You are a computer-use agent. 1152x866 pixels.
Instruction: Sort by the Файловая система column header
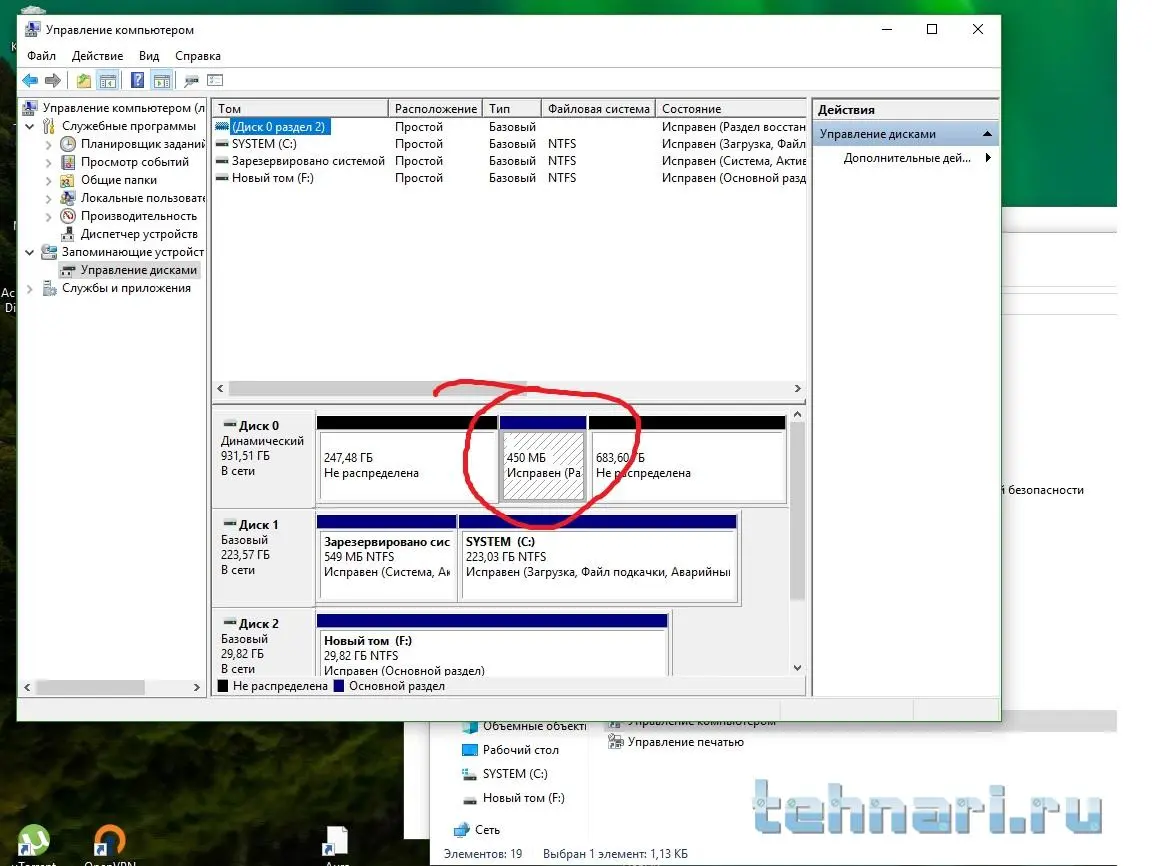click(598, 109)
